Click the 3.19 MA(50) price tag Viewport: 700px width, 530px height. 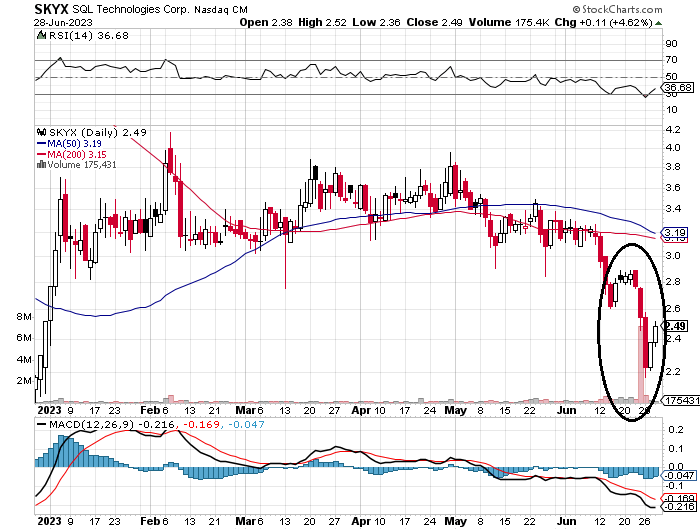point(675,232)
